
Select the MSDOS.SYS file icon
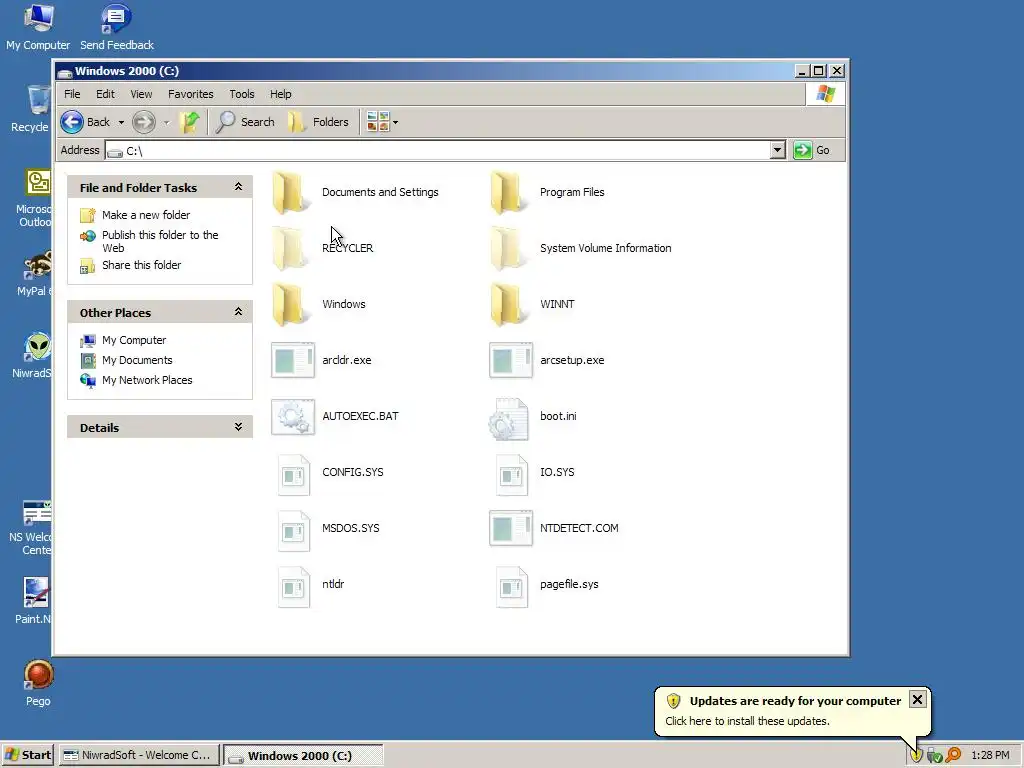294,531
